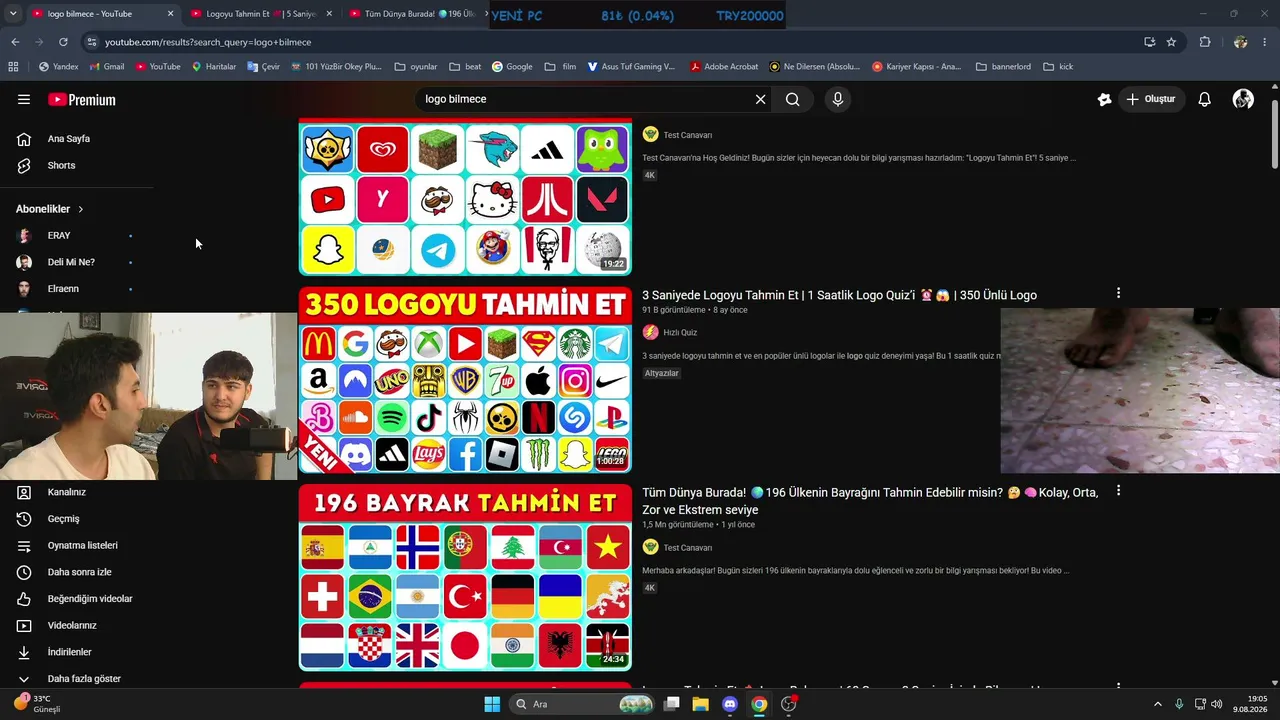Open Discord from the taskbar

click(x=730, y=704)
